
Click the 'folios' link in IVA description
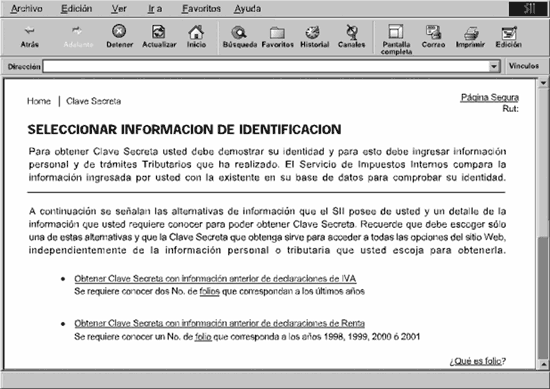[x=209, y=291]
